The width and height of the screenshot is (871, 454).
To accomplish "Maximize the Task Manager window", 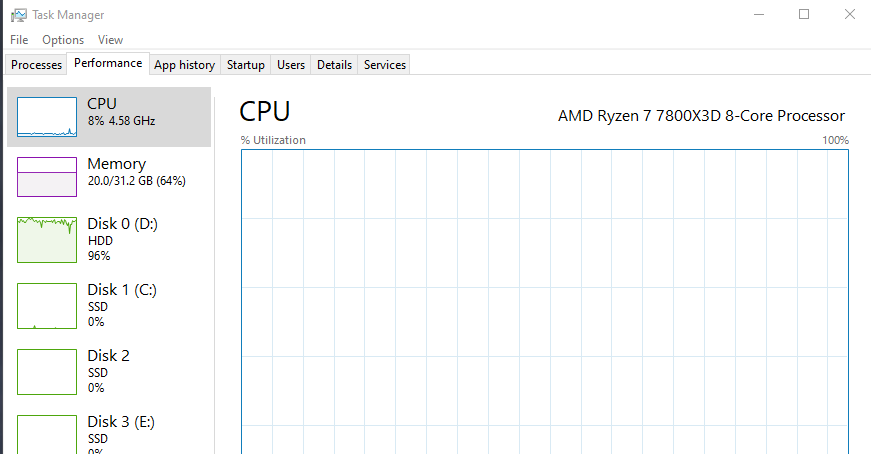I will 804,14.
